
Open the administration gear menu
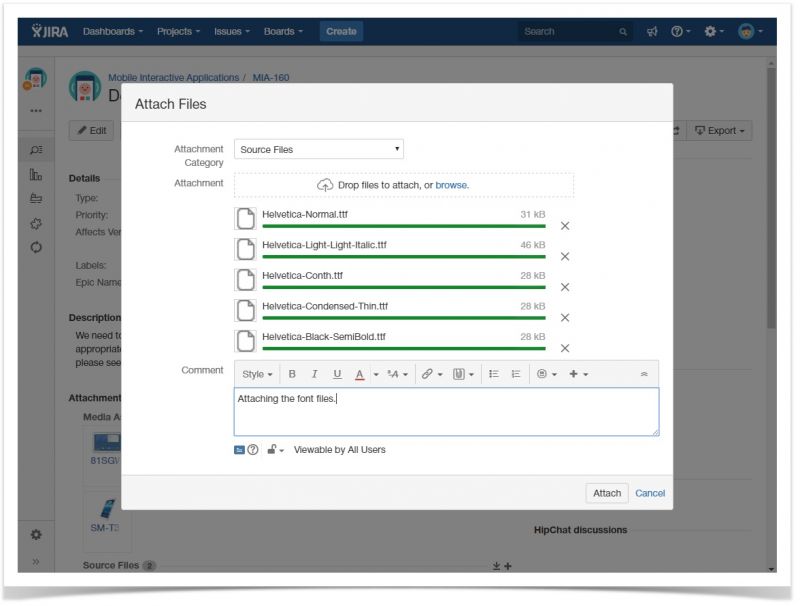(714, 32)
